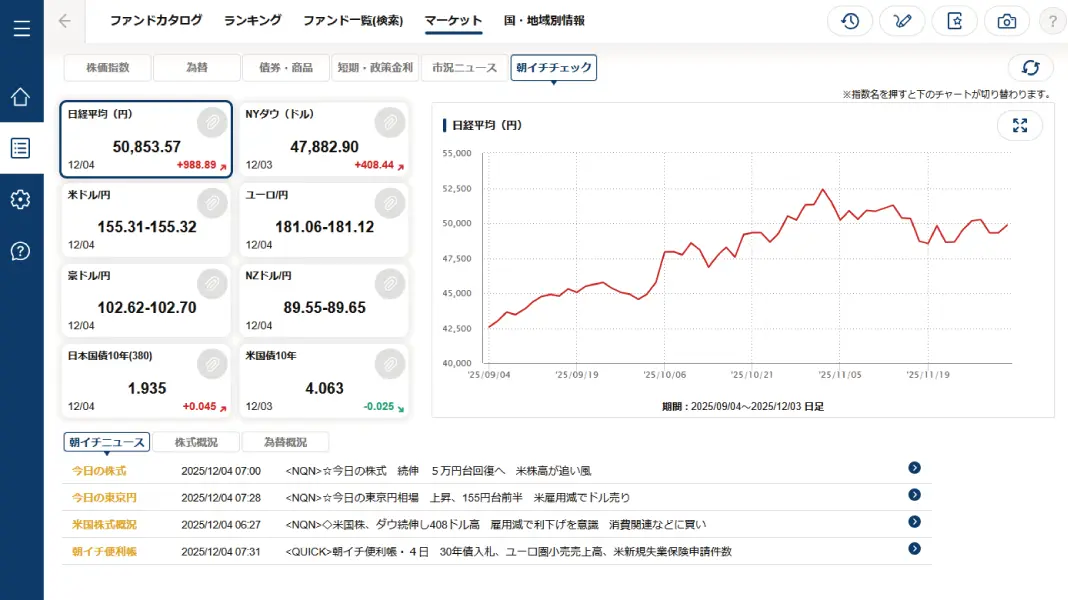Image resolution: width=1068 pixels, height=600 pixels.
Task: Read headline 今日の東京円相場 上昇、155円台前半
Action: pos(458,498)
